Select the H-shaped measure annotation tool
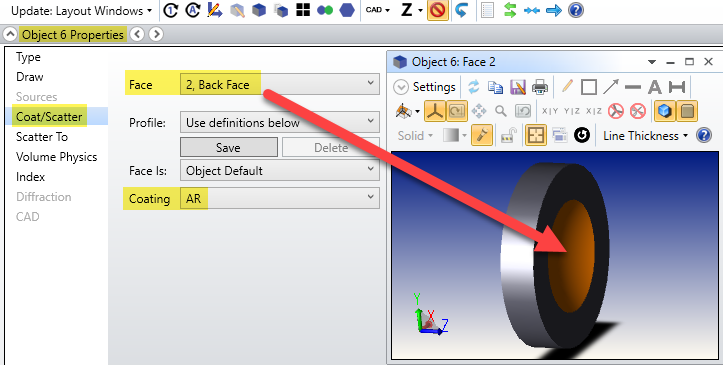Screen dimensions: 723x365 pos(677,87)
